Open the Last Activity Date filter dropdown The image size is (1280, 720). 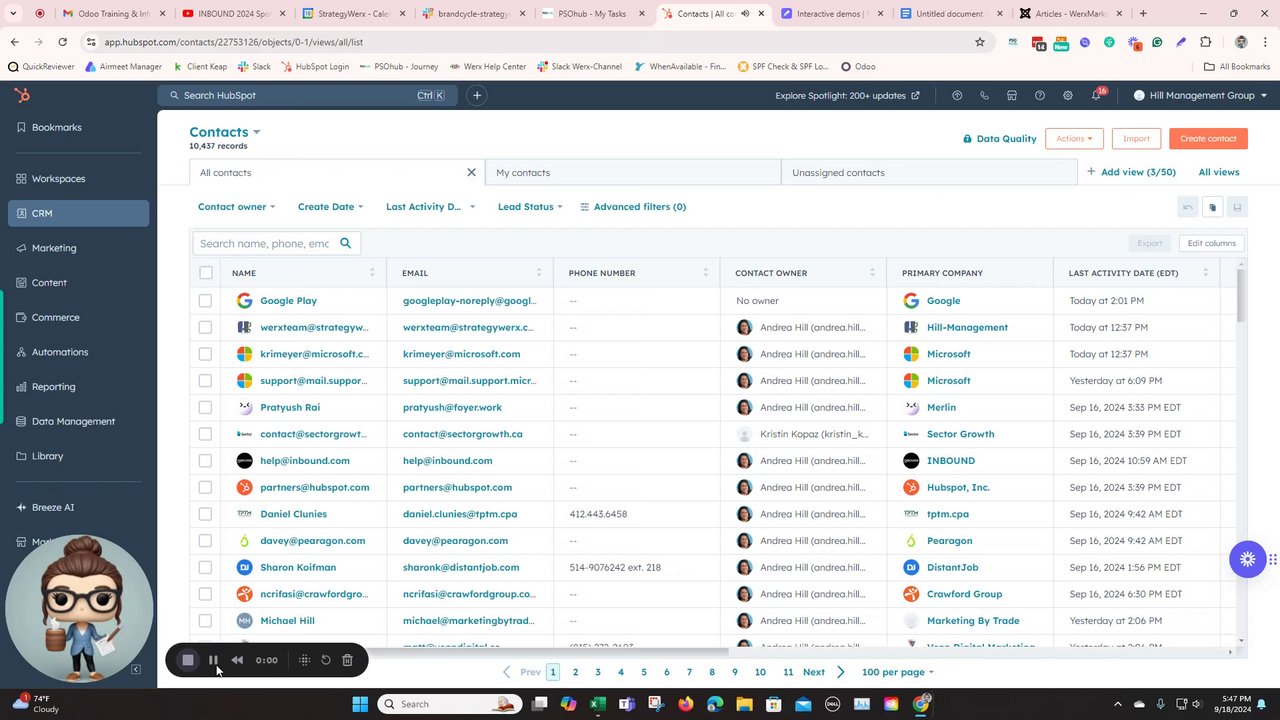click(430, 207)
